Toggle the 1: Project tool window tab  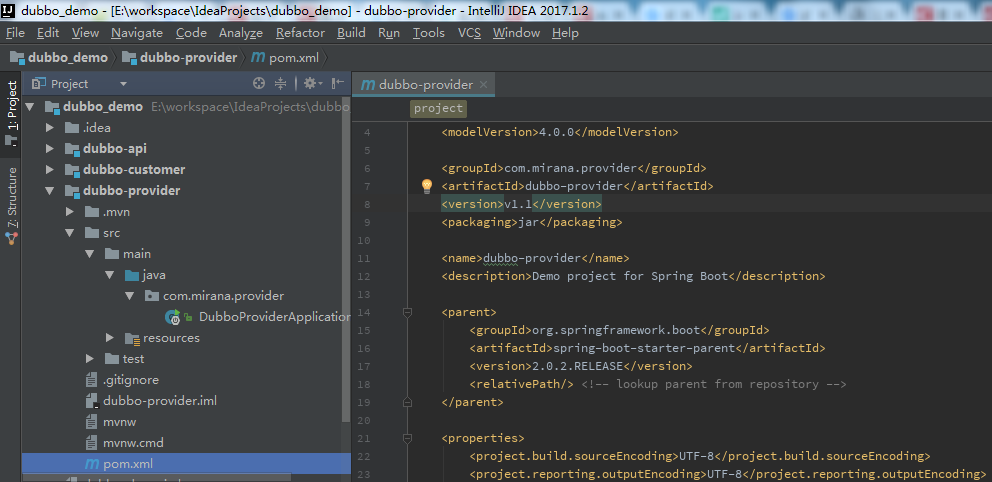11,113
